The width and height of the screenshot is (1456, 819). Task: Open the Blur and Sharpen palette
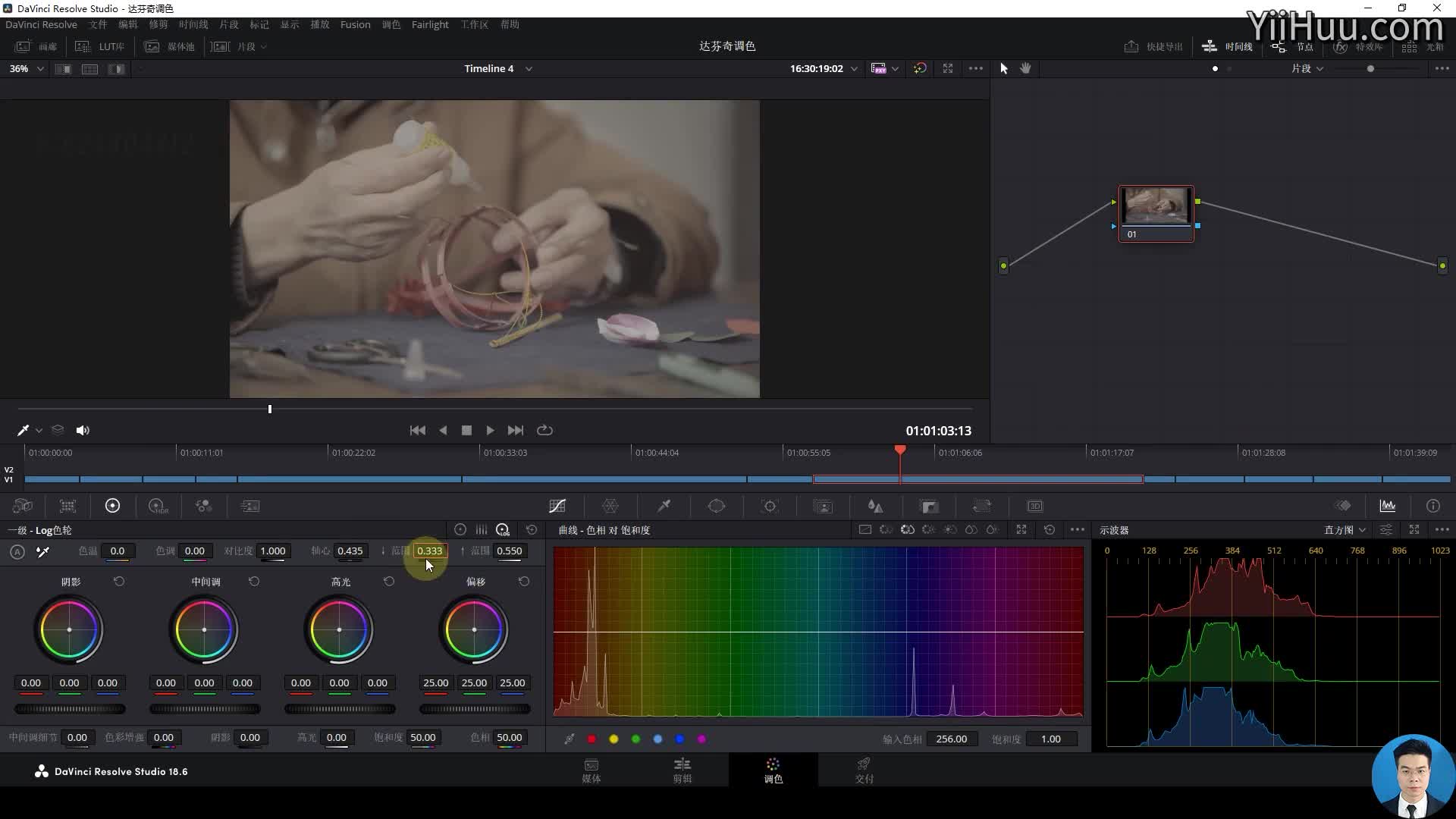point(876,506)
